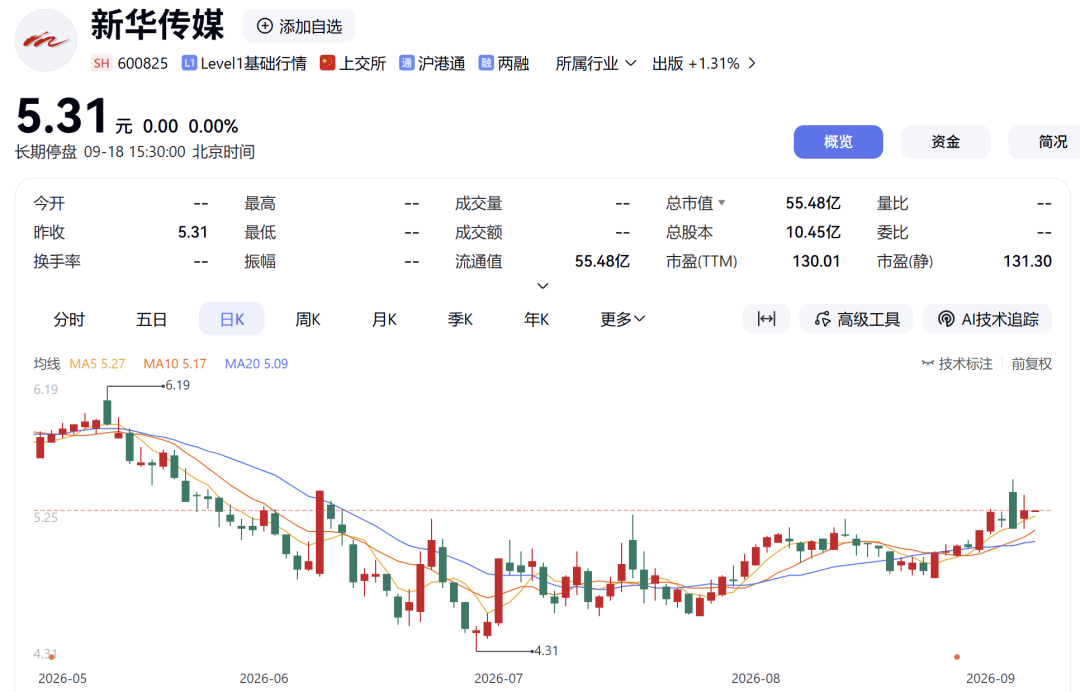Open the 更多 period dropdown

623,319
